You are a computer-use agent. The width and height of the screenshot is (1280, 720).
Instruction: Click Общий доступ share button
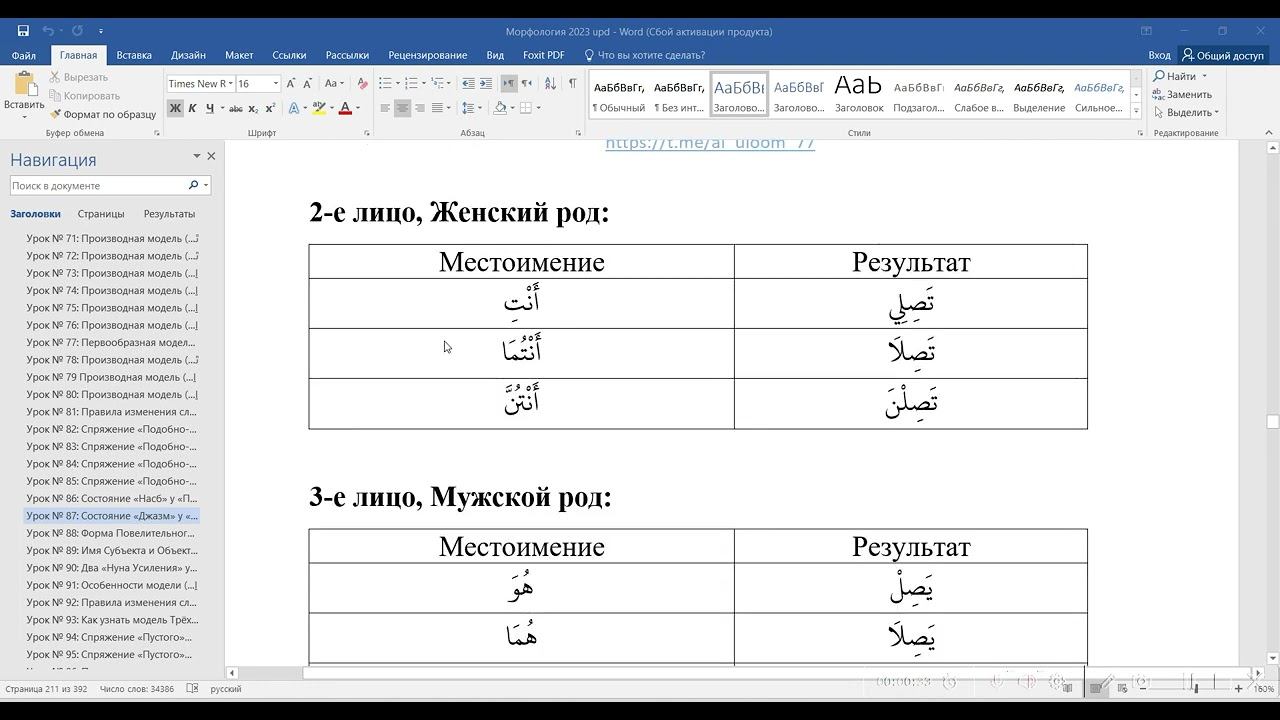(1223, 55)
